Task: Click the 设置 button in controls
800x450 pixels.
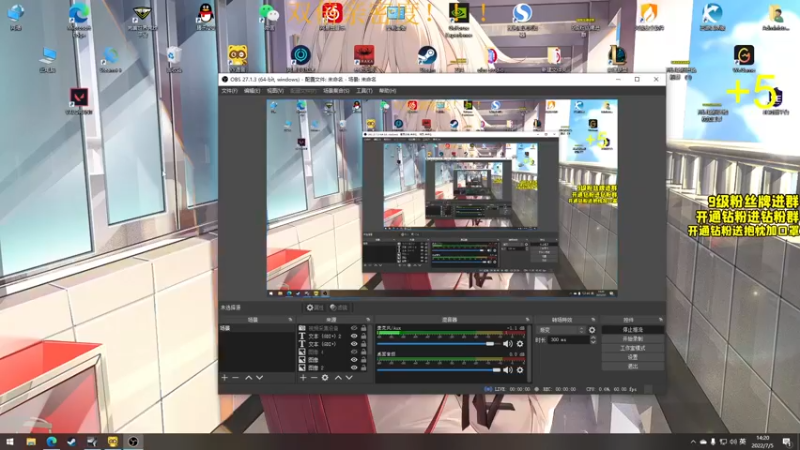Action: click(x=633, y=357)
